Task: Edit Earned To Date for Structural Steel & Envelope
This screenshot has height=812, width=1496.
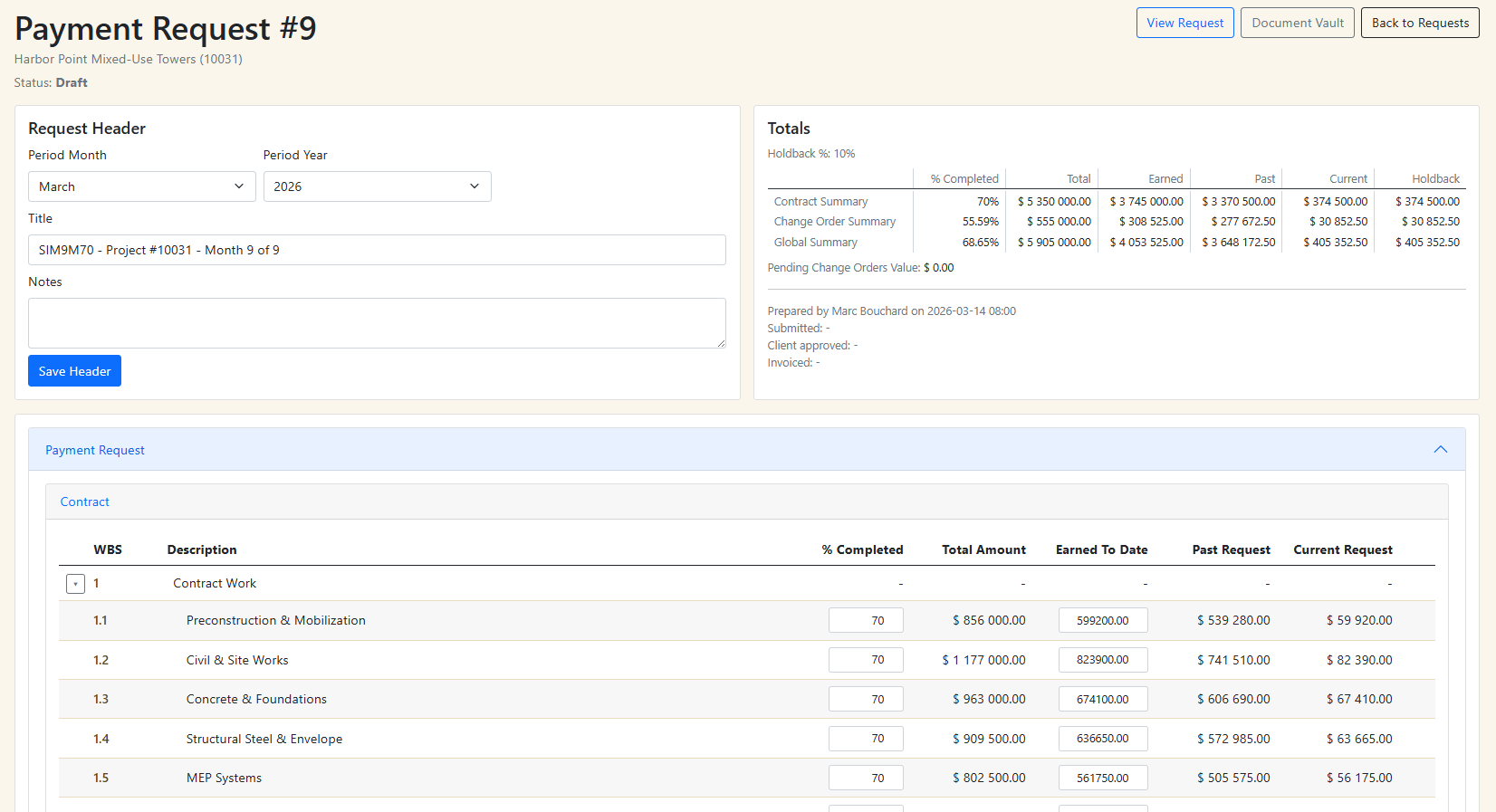Action: click(1102, 739)
